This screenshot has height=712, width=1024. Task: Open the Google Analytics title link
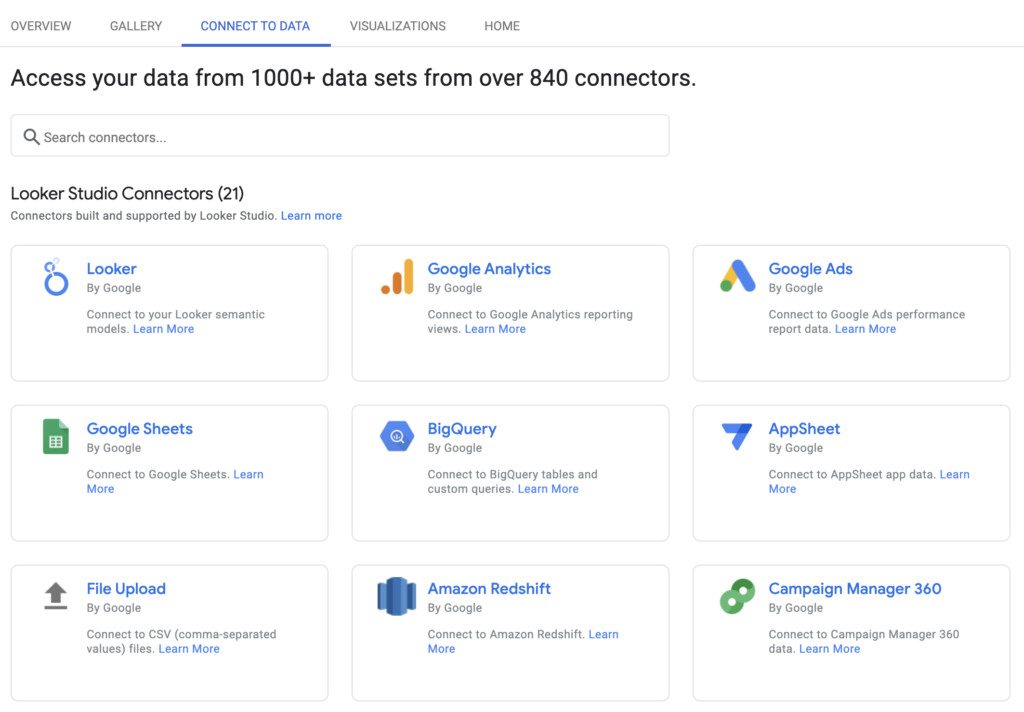point(489,269)
